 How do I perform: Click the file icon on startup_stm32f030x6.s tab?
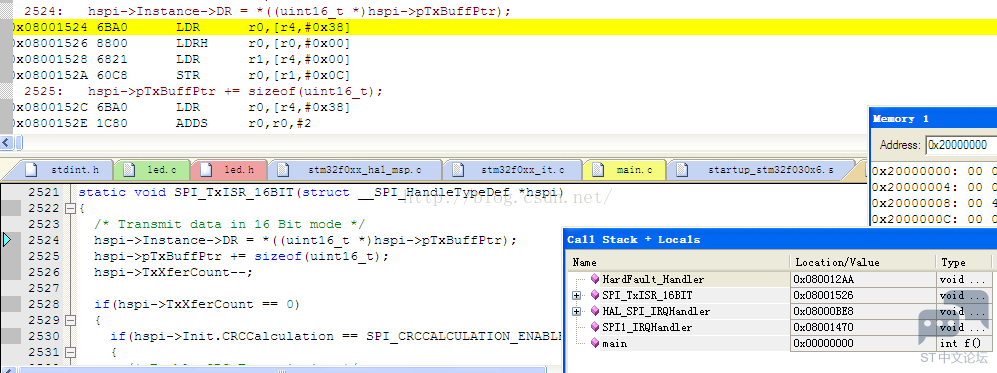click(682, 170)
